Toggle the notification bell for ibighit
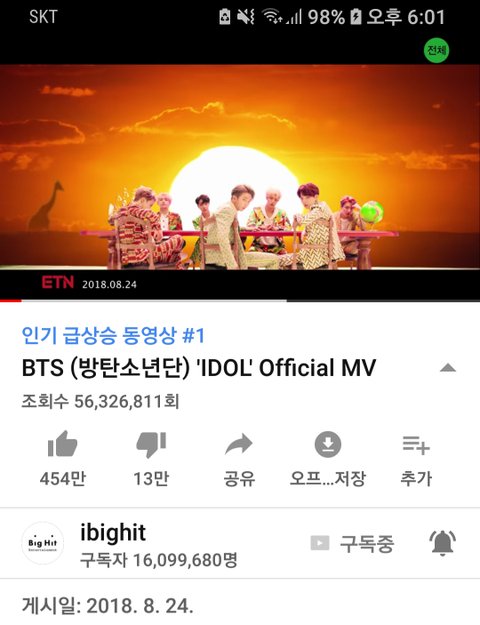This screenshot has width=480, height=625. (x=442, y=543)
